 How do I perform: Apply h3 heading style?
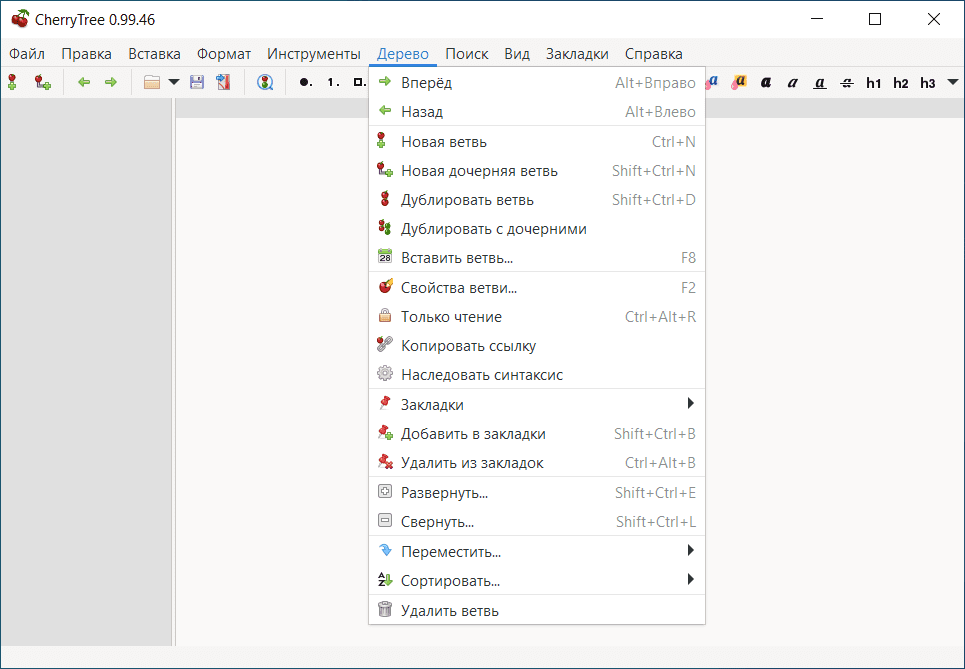coord(927,83)
